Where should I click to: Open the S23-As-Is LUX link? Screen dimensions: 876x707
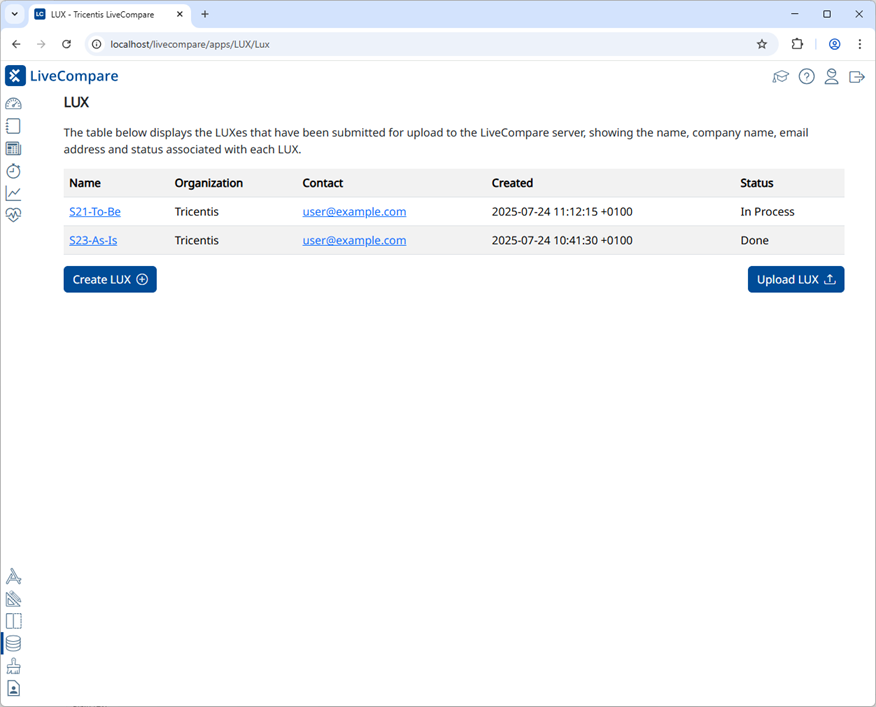(x=93, y=241)
